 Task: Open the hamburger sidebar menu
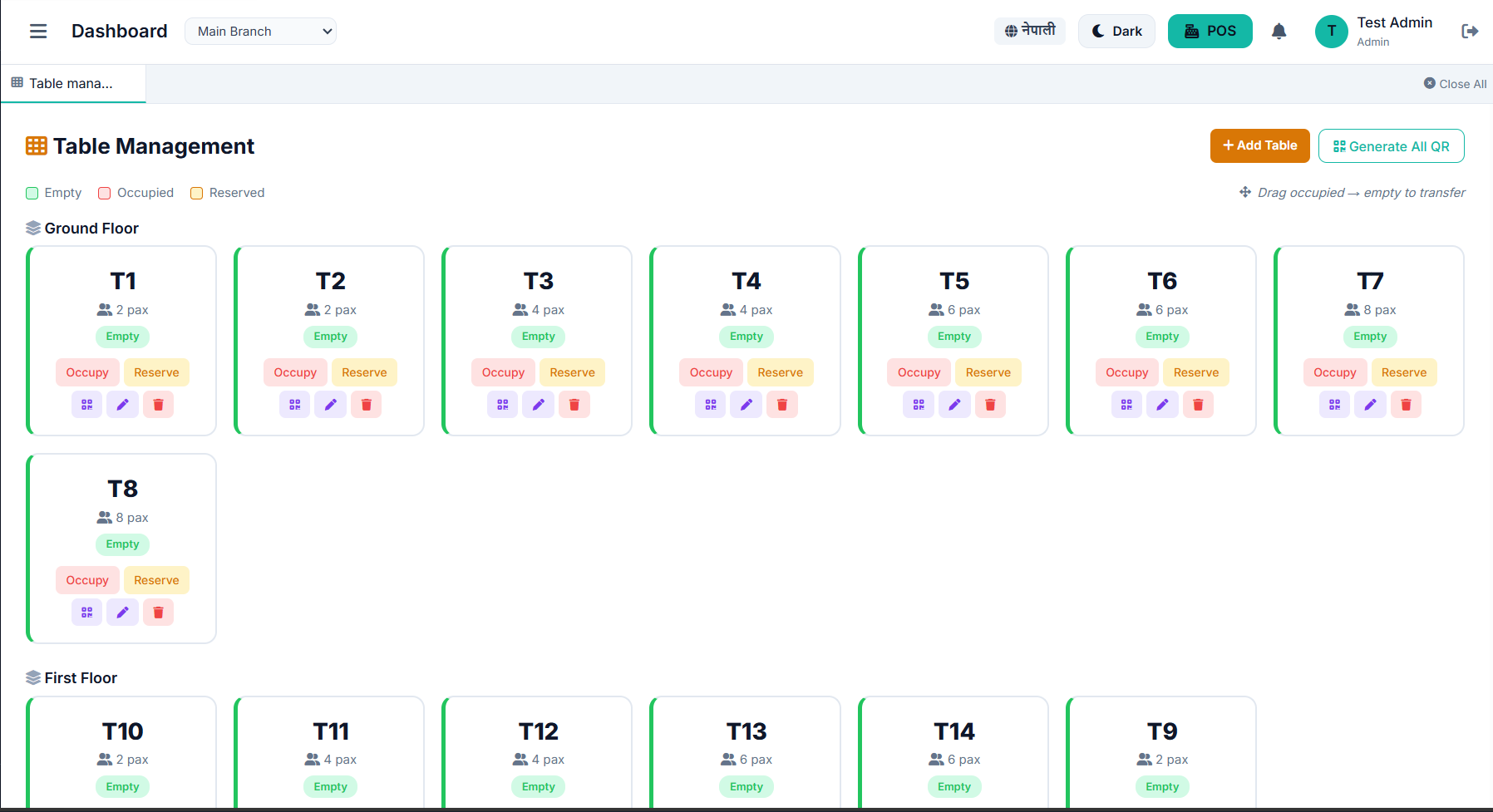[x=38, y=32]
